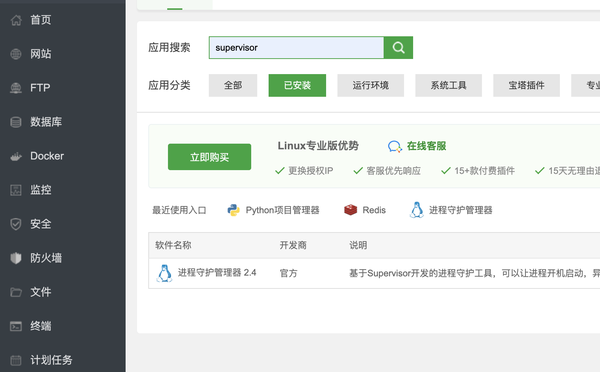Click the database cylinder icon
Viewport: 600px width, 372px height.
tap(16, 122)
